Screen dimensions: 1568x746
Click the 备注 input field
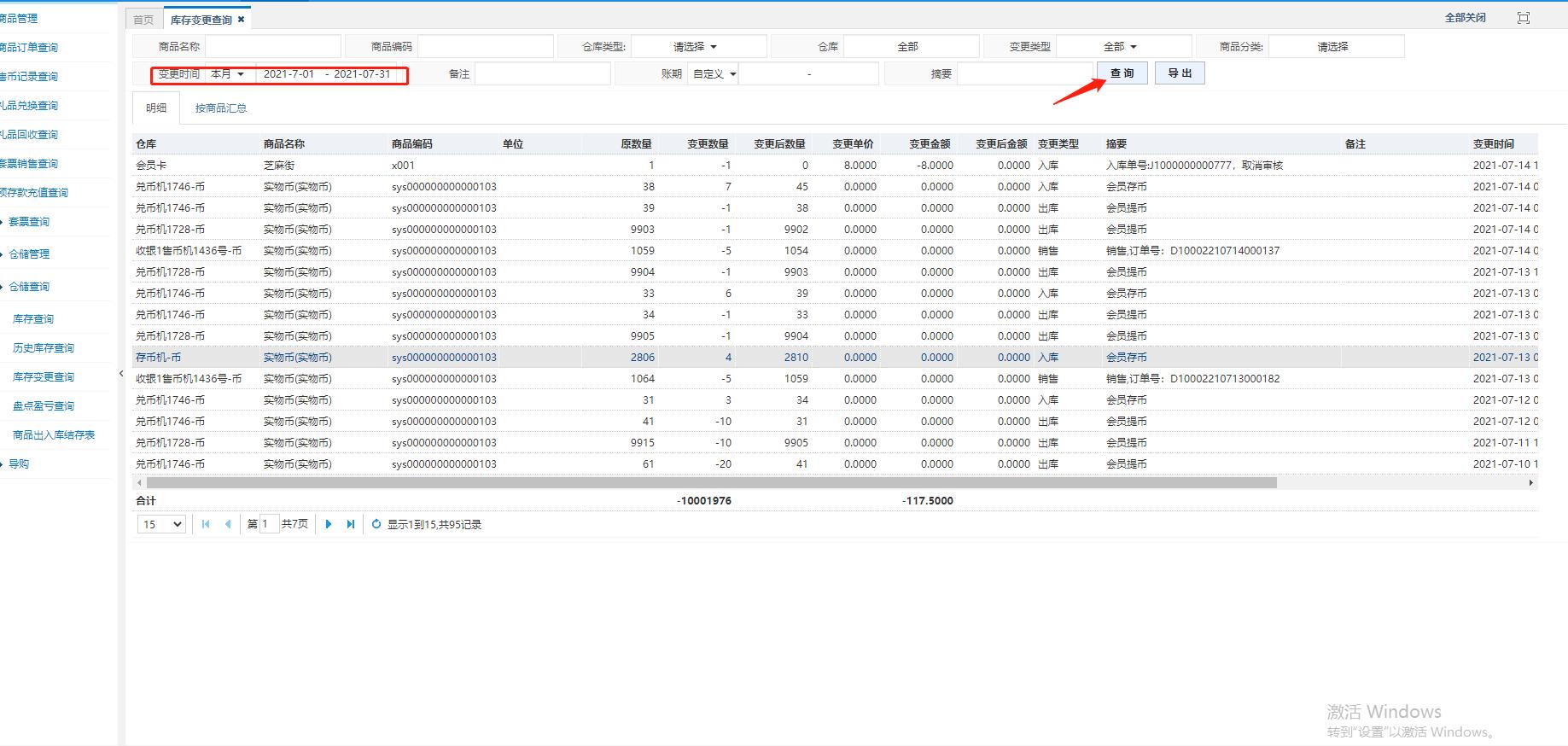point(543,74)
